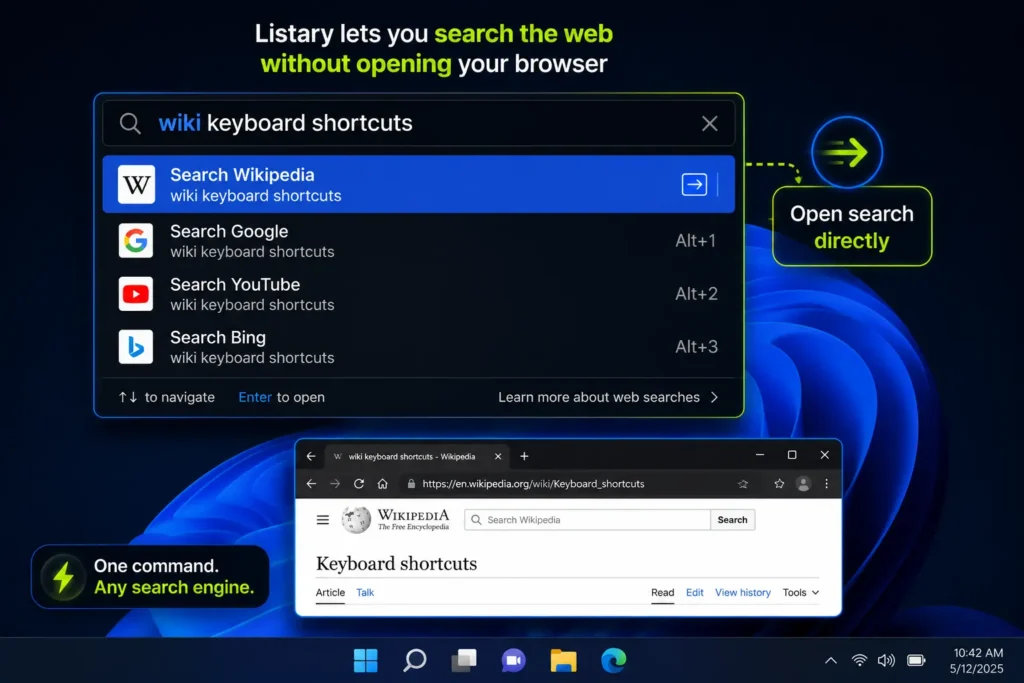Reload the Wikipedia page
1024x683 pixels.
359,484
